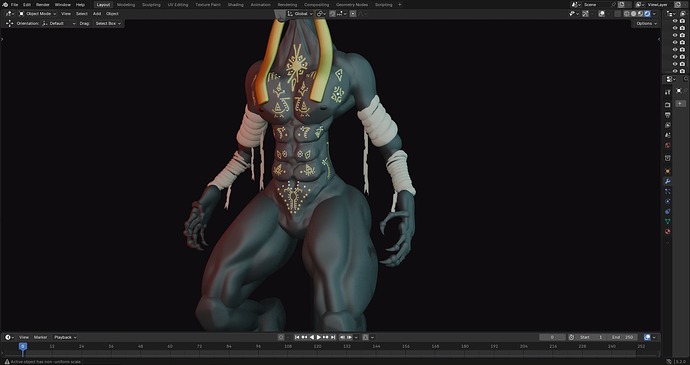Screen dimensions: 690x365
Task: Play animation forward
Action: click(x=319, y=337)
